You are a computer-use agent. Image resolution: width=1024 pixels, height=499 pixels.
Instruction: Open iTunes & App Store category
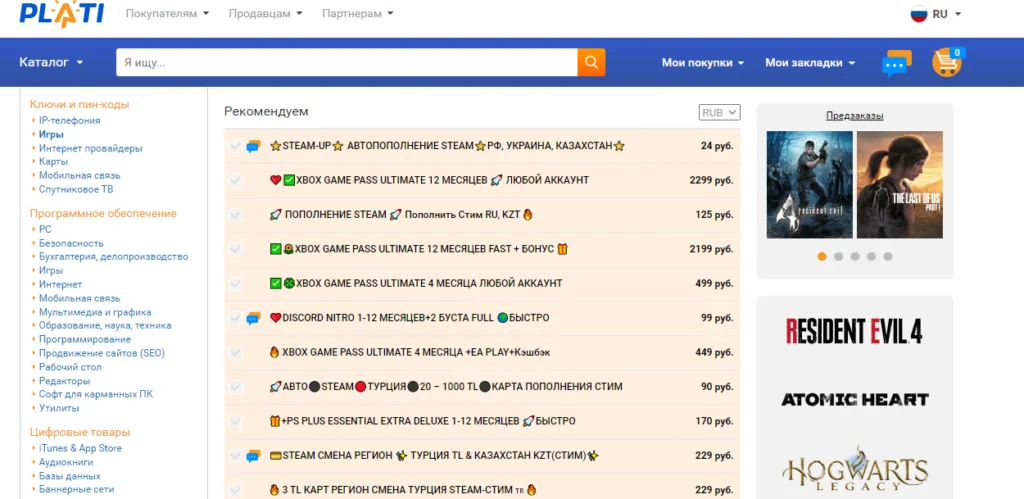point(80,448)
